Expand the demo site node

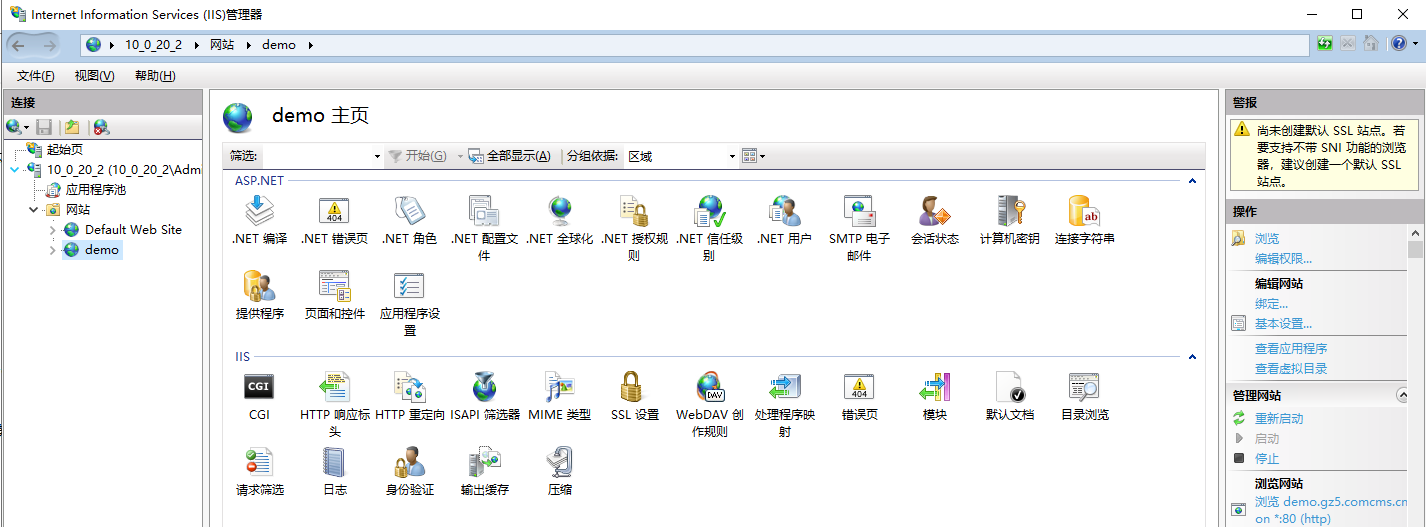52,250
